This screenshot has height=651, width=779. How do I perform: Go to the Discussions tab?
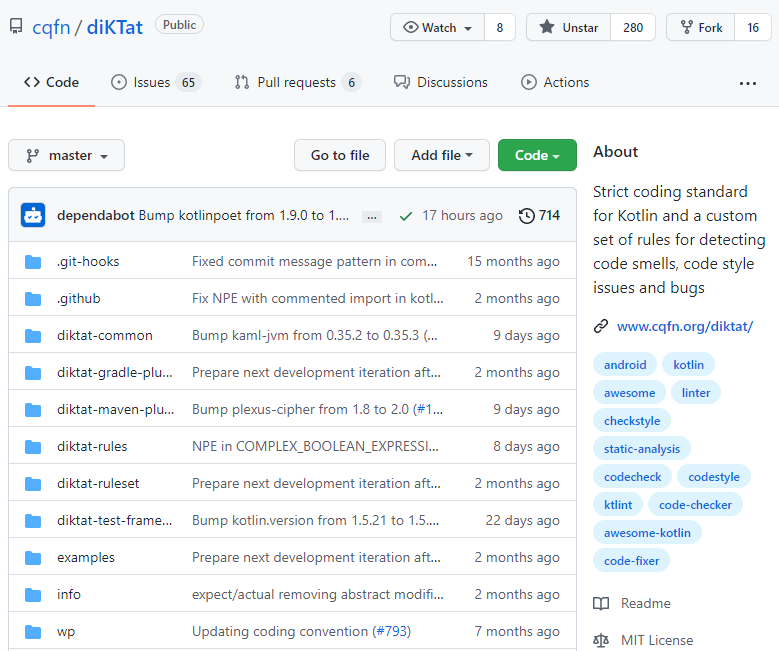pyautogui.click(x=441, y=82)
